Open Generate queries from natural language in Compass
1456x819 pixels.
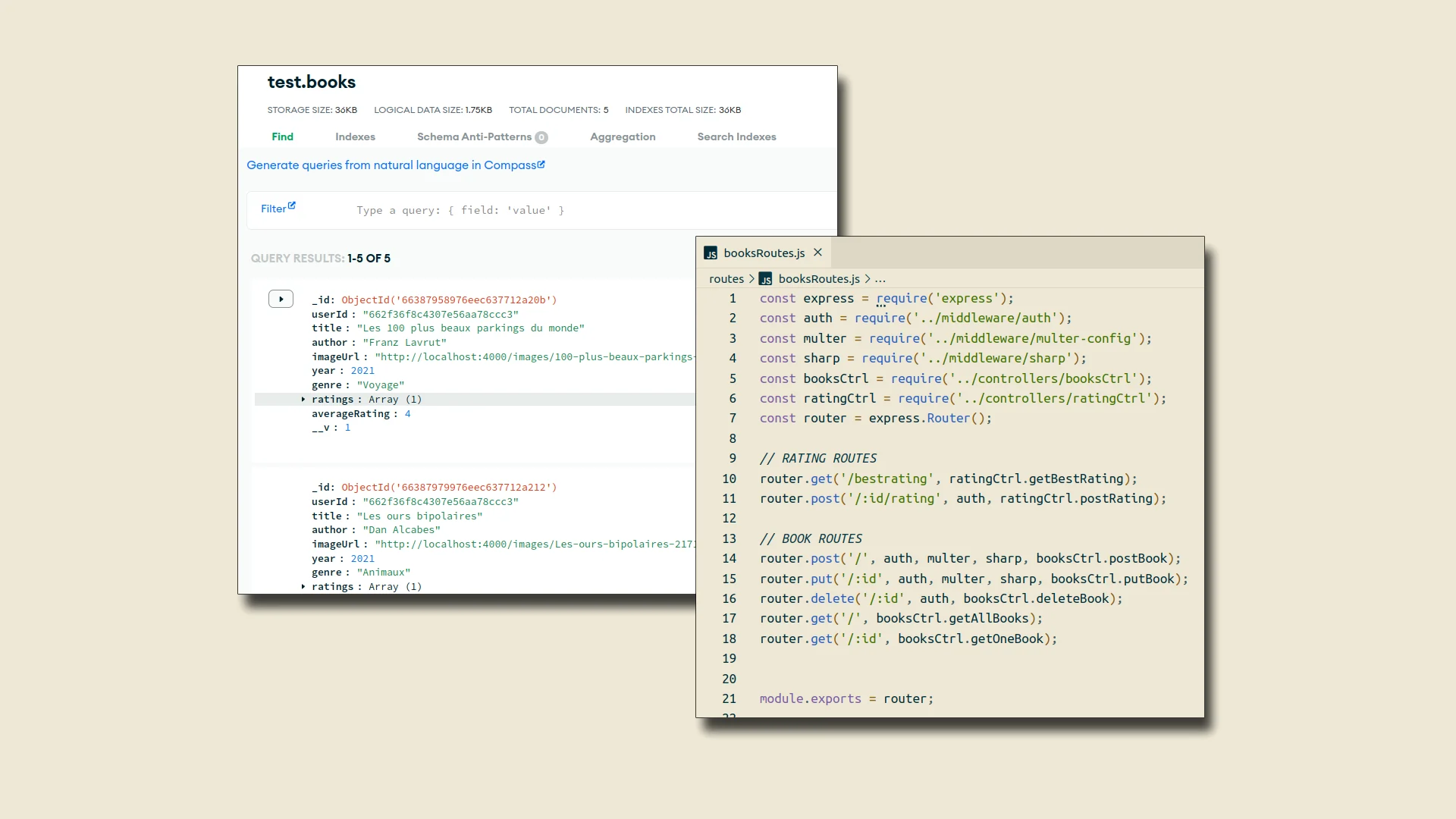point(391,165)
